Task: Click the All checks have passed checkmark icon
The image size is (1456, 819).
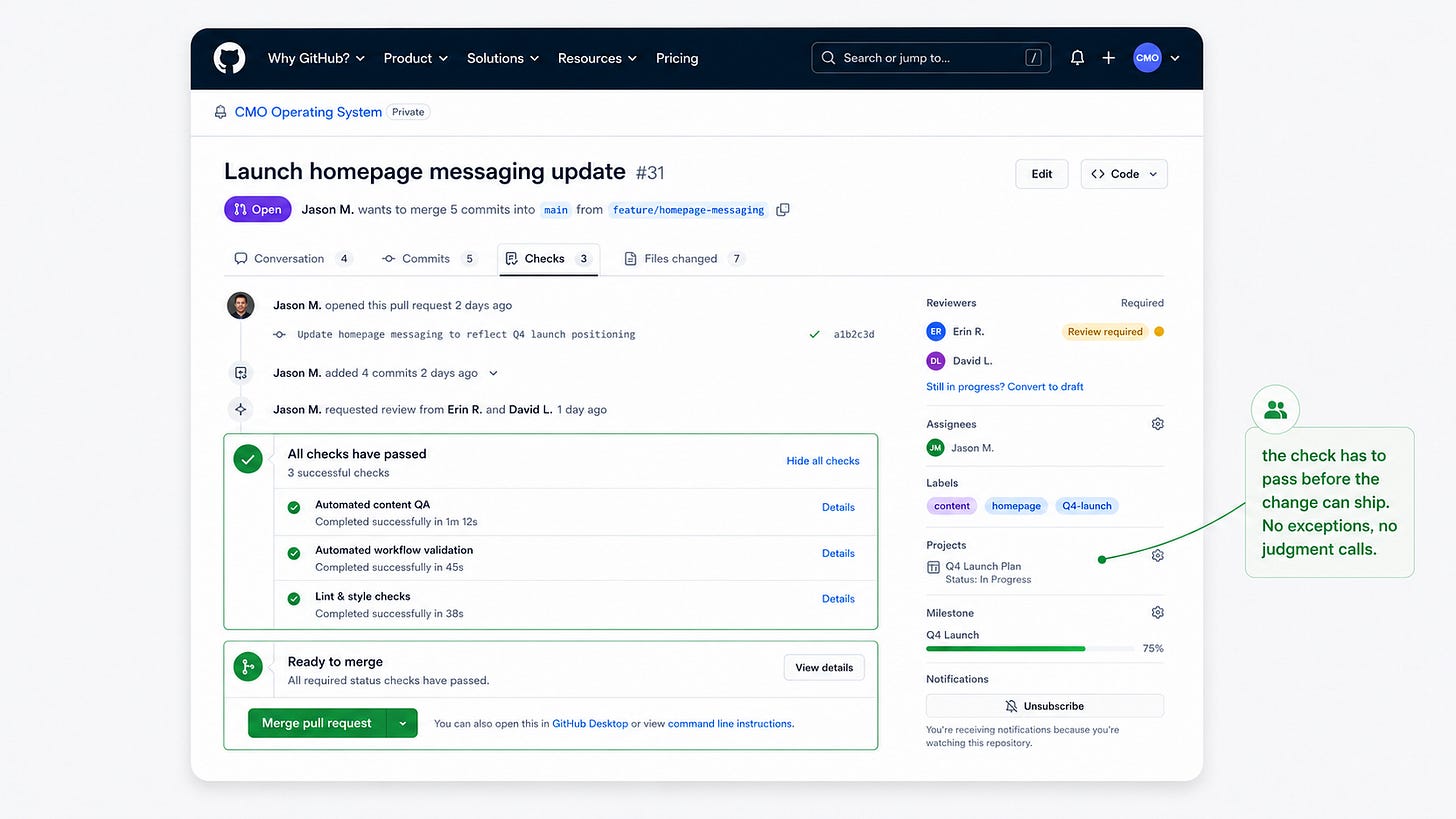Action: tap(248, 459)
